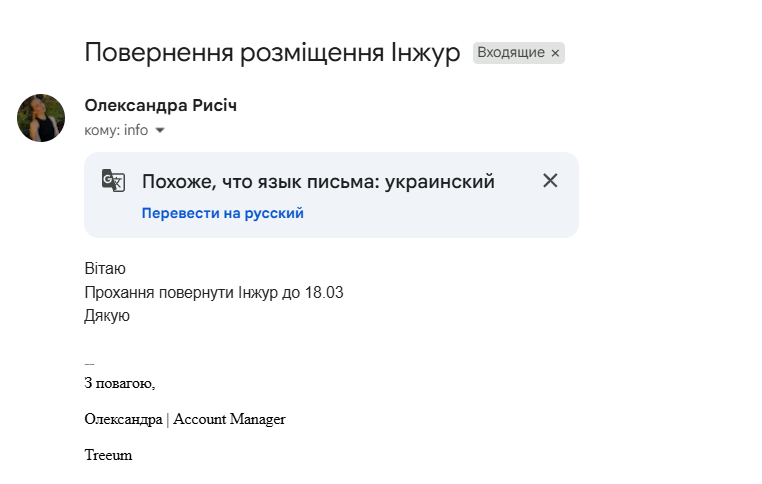Click the Treeum company name

point(108,455)
